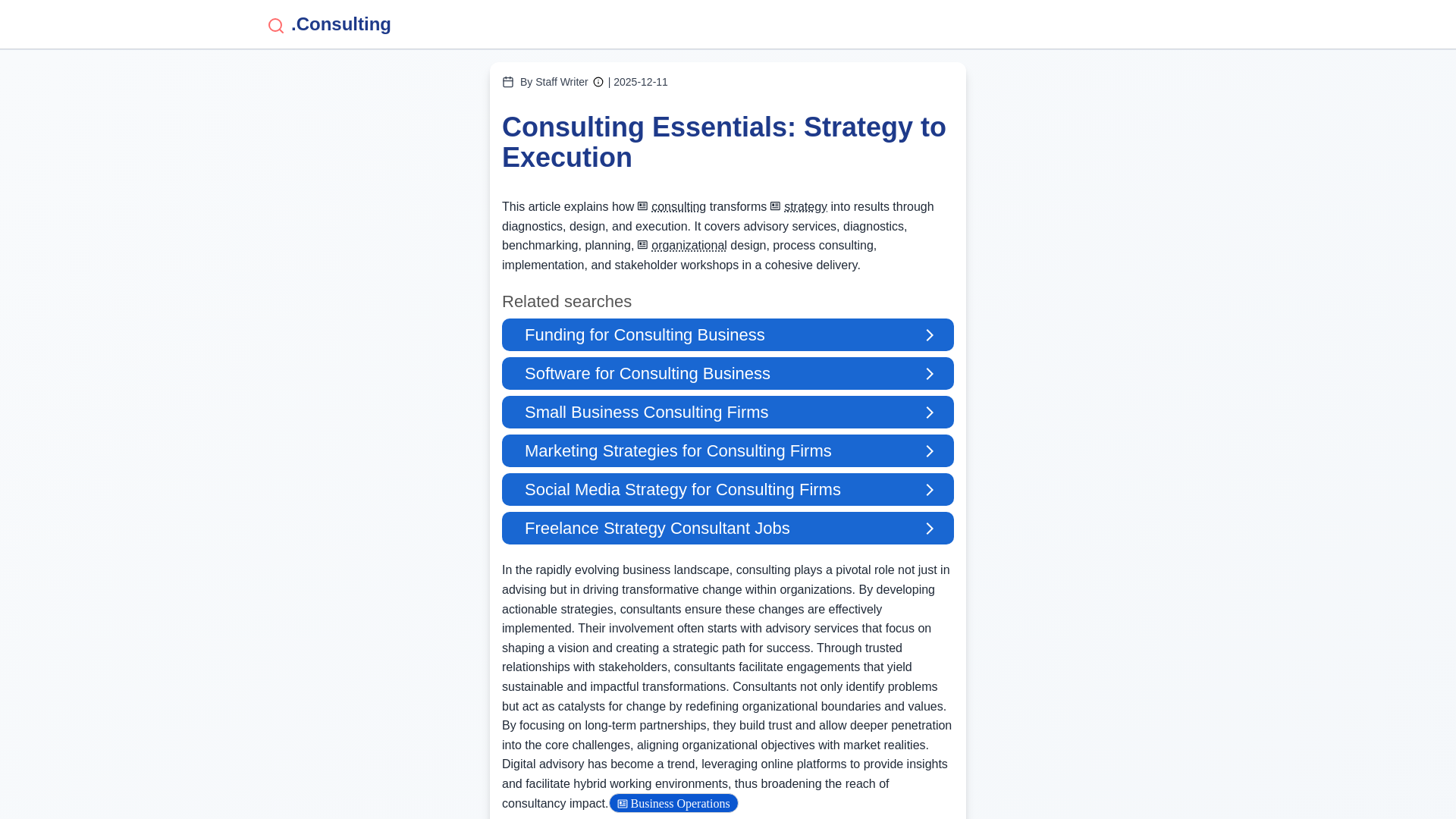Click chevron on Small Business Consulting Firms
Viewport: 1456px width, 819px height.
pyautogui.click(x=930, y=413)
